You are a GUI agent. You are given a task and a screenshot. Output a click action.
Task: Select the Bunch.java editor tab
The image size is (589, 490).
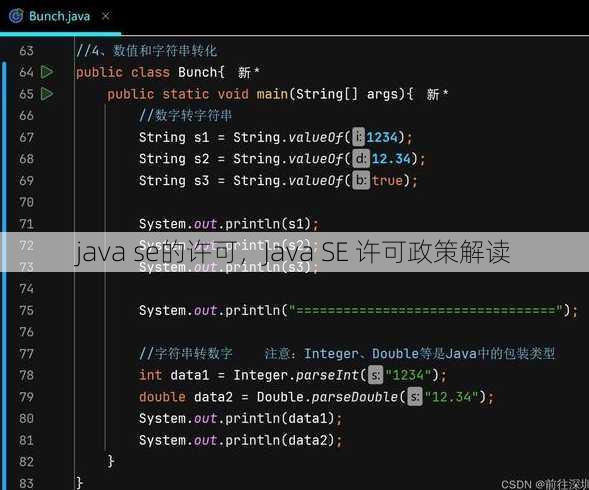click(59, 16)
